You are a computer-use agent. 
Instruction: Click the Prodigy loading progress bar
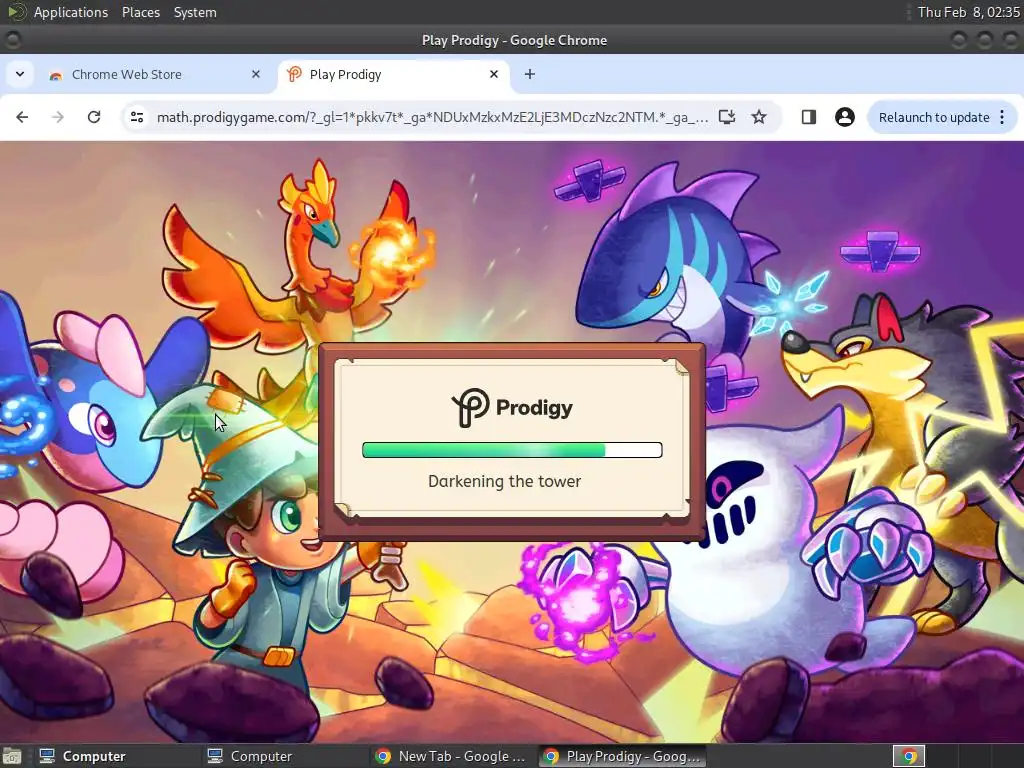pyautogui.click(x=512, y=450)
